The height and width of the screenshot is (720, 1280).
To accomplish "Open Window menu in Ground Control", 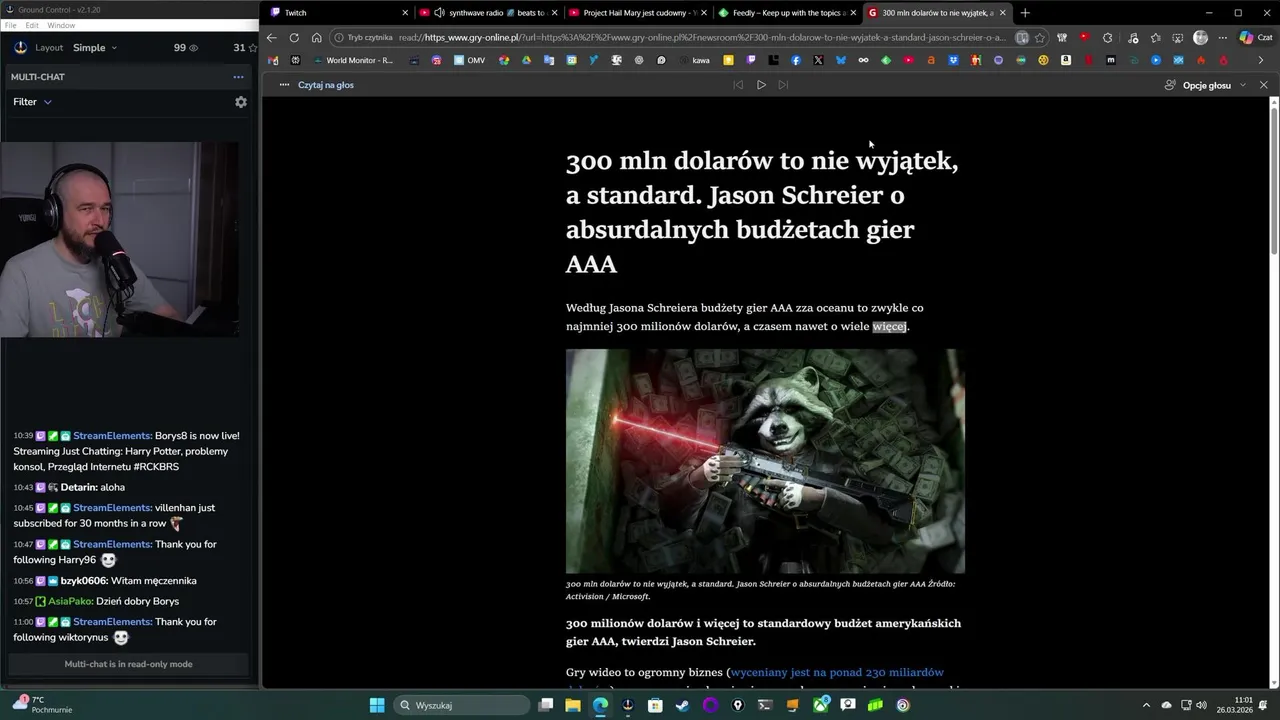I will [x=61, y=25].
